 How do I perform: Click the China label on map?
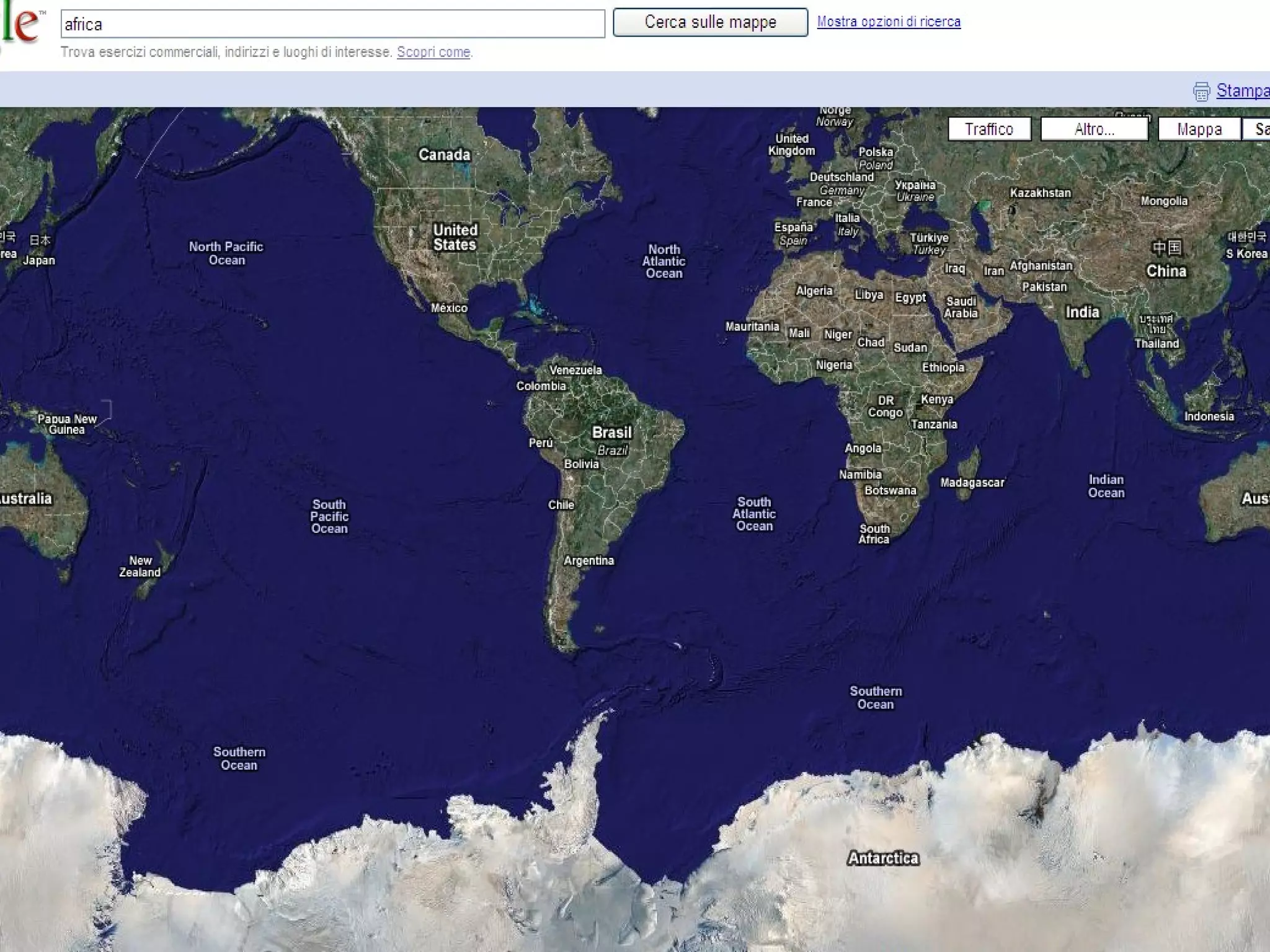[1166, 271]
